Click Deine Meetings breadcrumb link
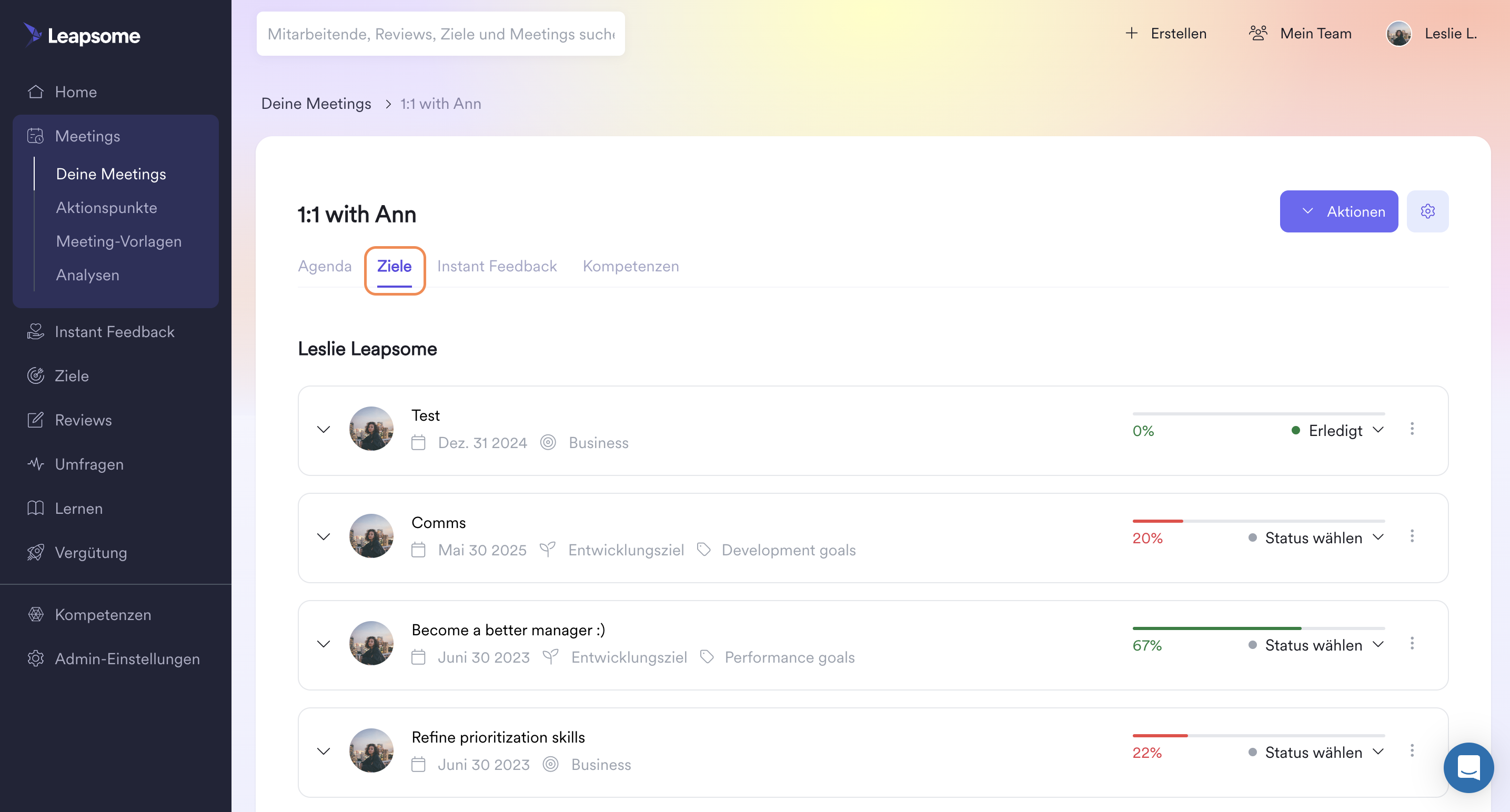Image resolution: width=1510 pixels, height=812 pixels. (x=316, y=104)
